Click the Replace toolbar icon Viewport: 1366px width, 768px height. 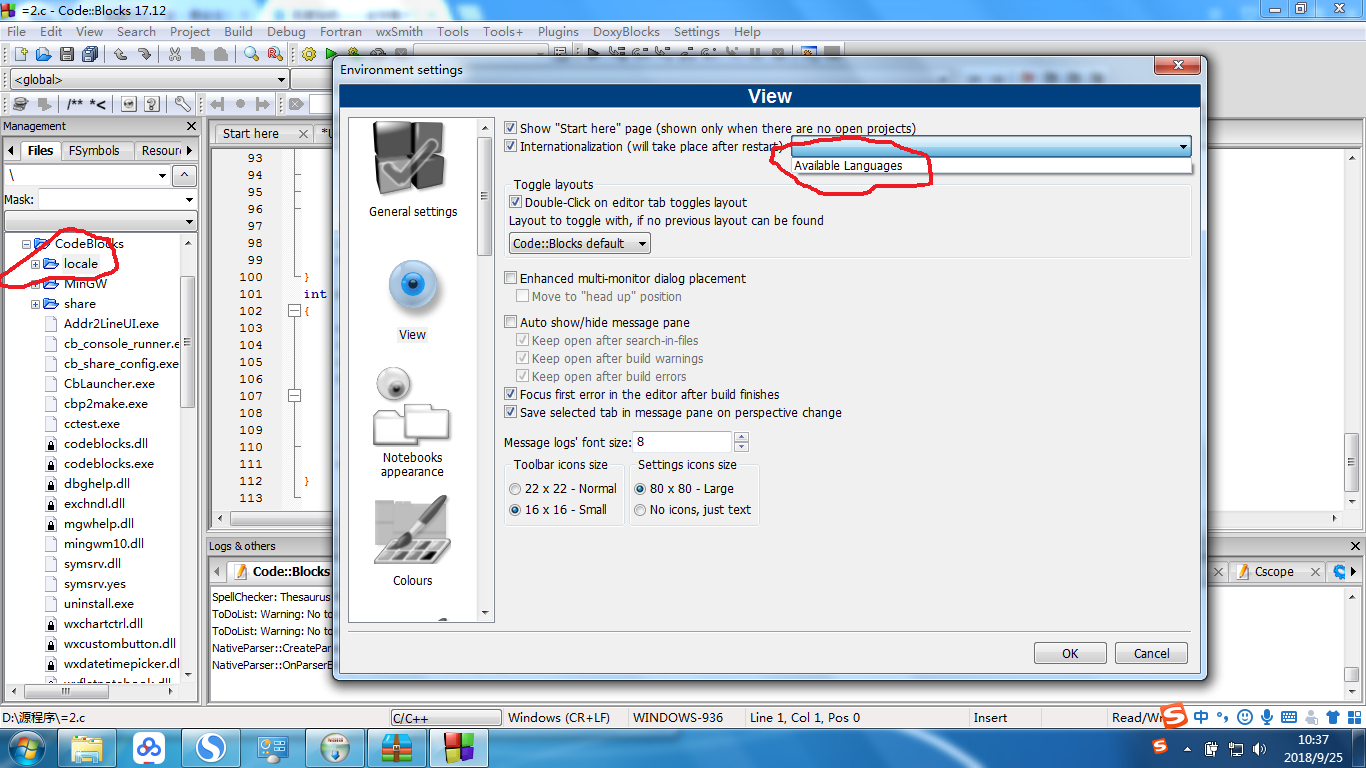(275, 54)
